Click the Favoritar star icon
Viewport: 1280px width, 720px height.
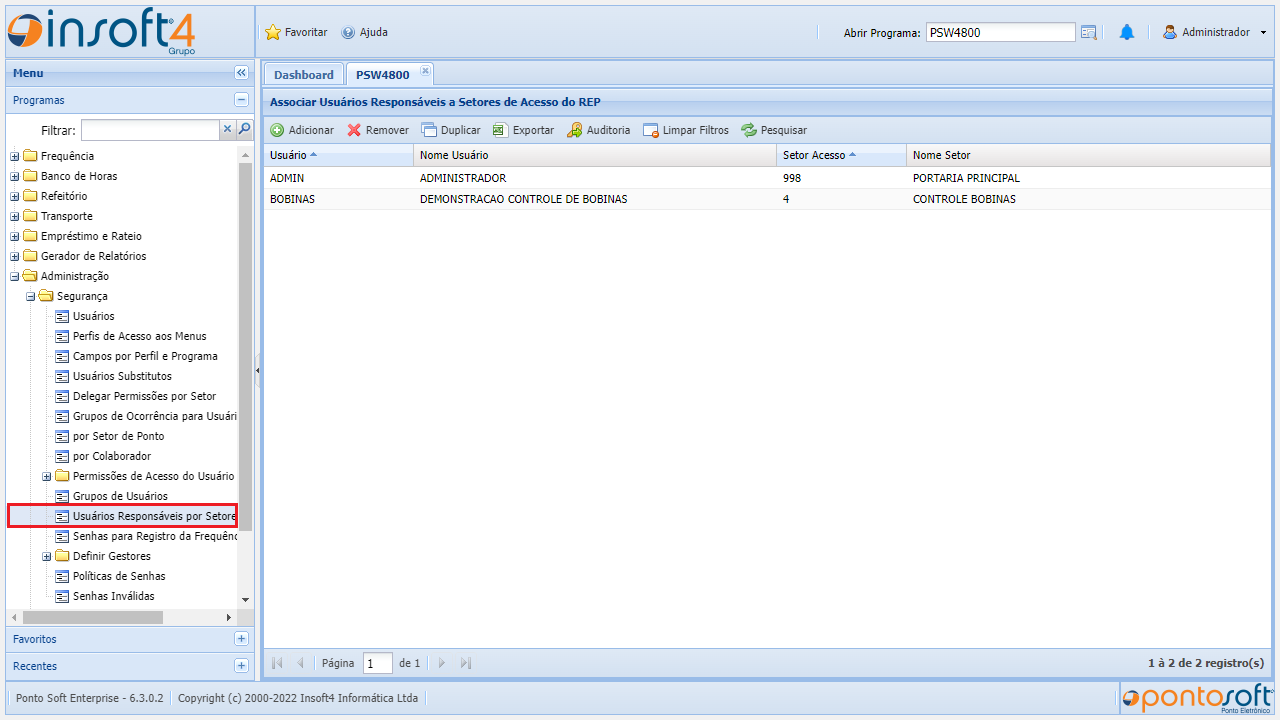click(x=273, y=32)
